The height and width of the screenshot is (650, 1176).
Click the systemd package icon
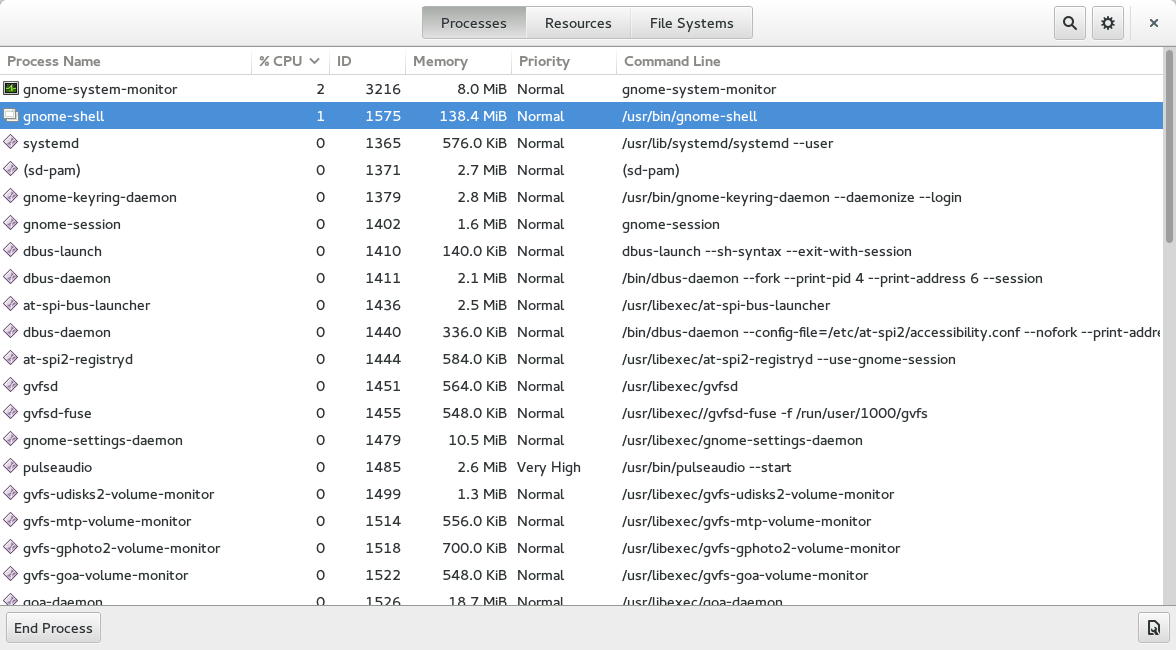pyautogui.click(x=12, y=143)
